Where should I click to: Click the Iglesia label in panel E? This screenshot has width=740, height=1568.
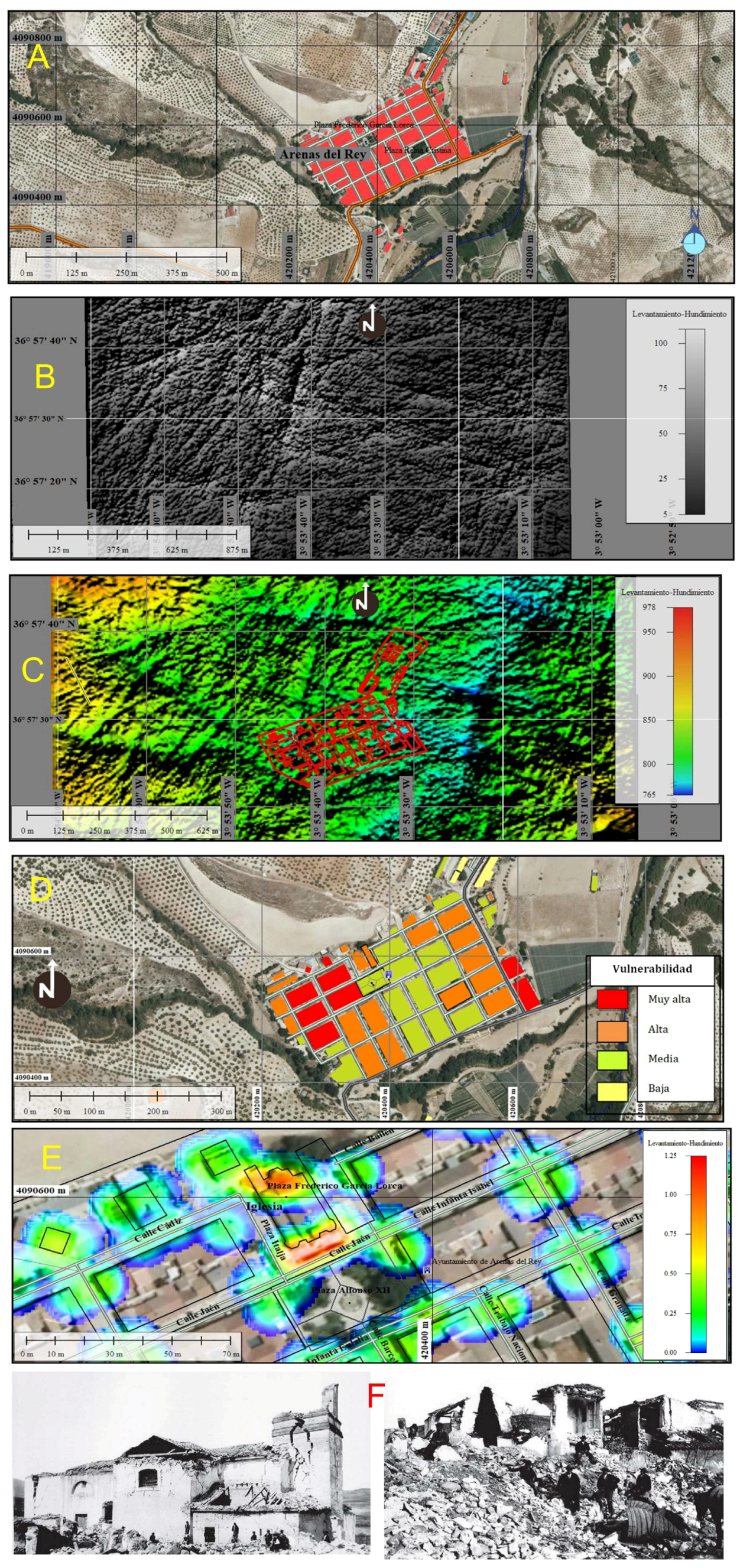coord(264,1205)
